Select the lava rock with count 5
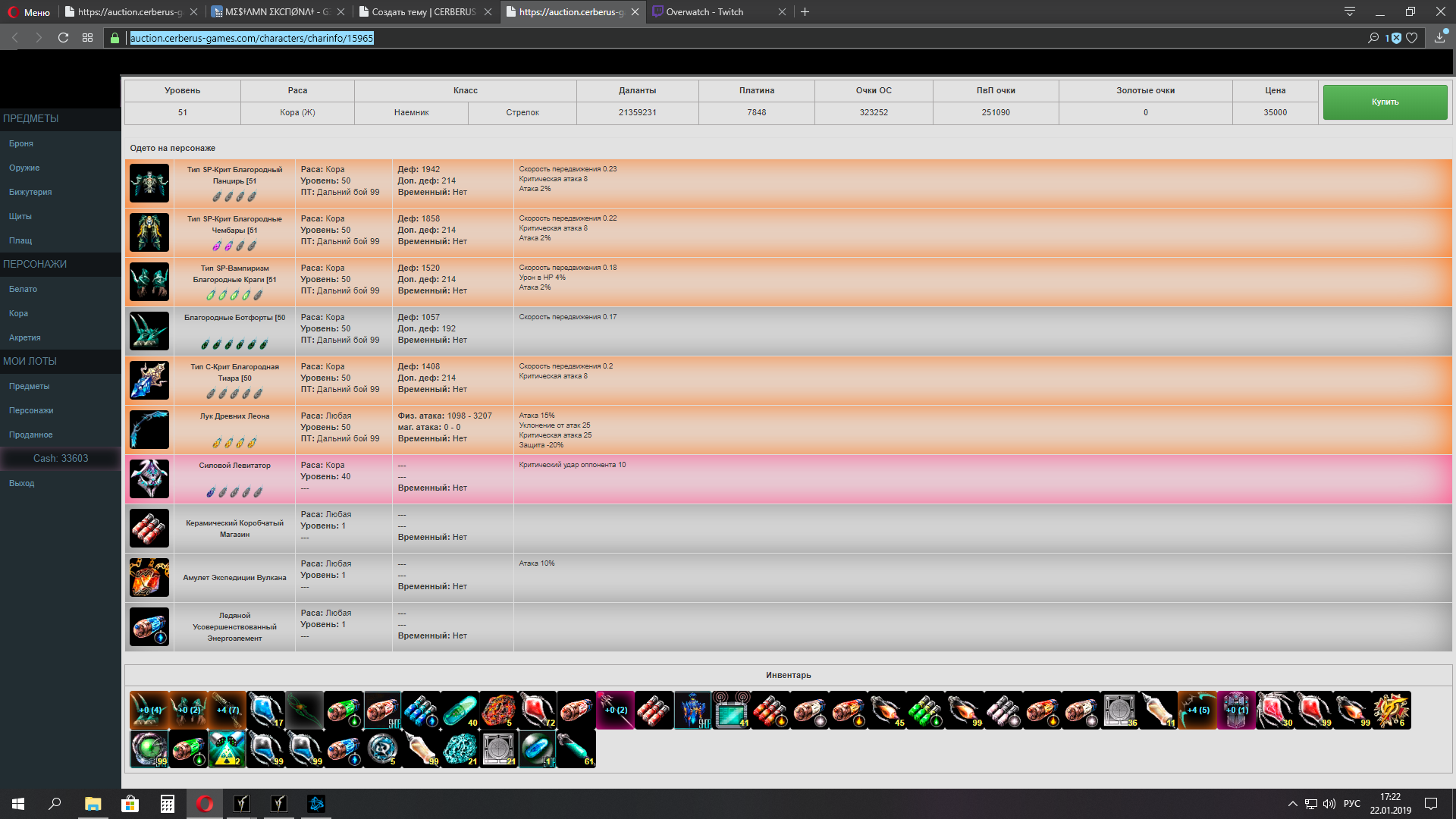The image size is (1456, 819). (498, 710)
